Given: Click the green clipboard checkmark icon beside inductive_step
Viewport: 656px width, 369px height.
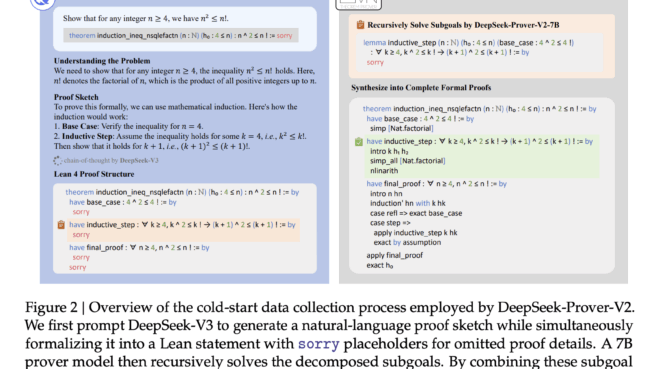Looking at the screenshot, I should click(x=359, y=142).
